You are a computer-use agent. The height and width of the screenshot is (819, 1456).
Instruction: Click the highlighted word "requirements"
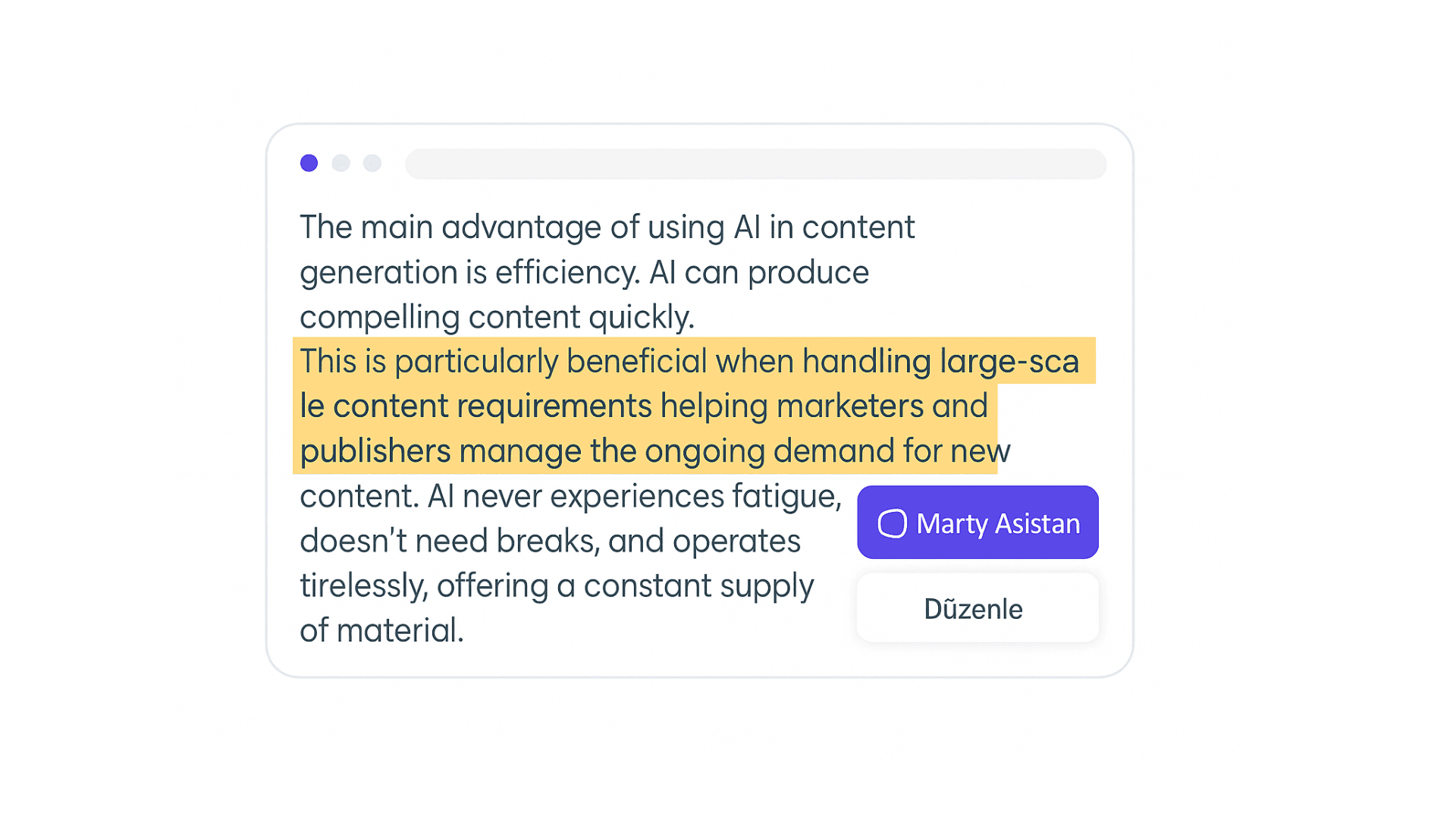pyautogui.click(x=554, y=406)
